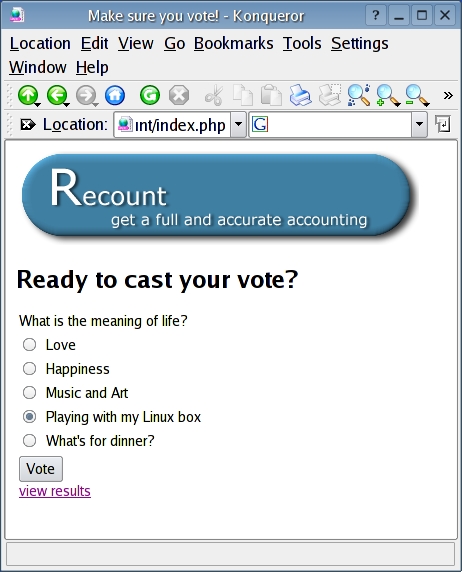Zoom in with the plus magnifier icon
The height and width of the screenshot is (572, 462).
[388, 95]
